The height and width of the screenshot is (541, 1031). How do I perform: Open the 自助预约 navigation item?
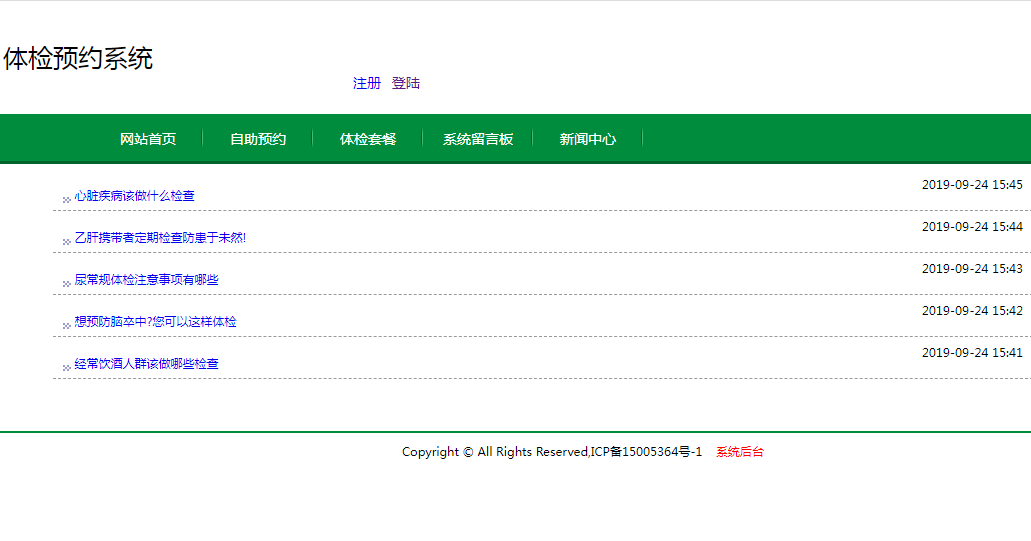tap(258, 139)
